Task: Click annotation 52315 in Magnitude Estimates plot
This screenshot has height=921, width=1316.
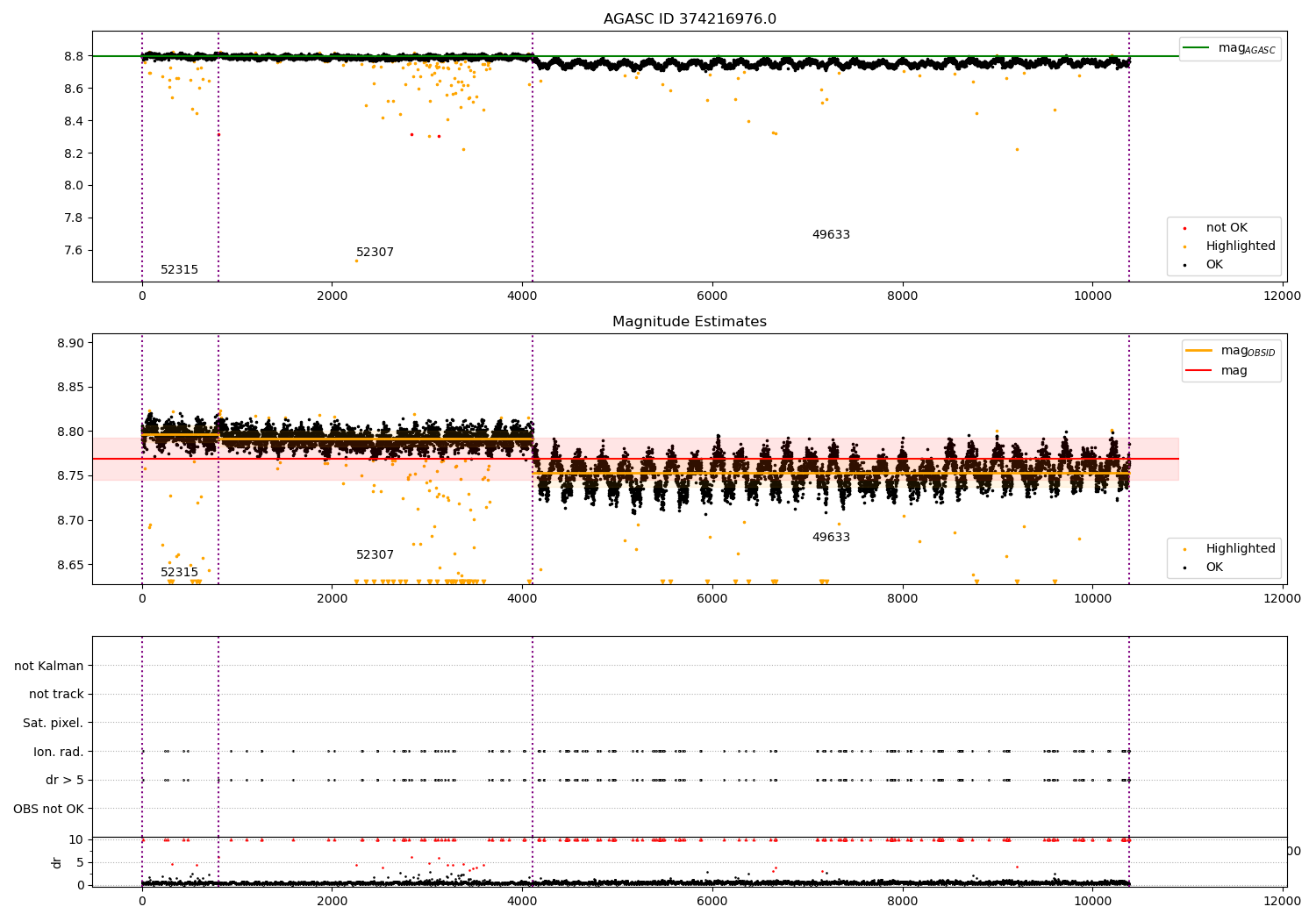Action: click(x=179, y=573)
